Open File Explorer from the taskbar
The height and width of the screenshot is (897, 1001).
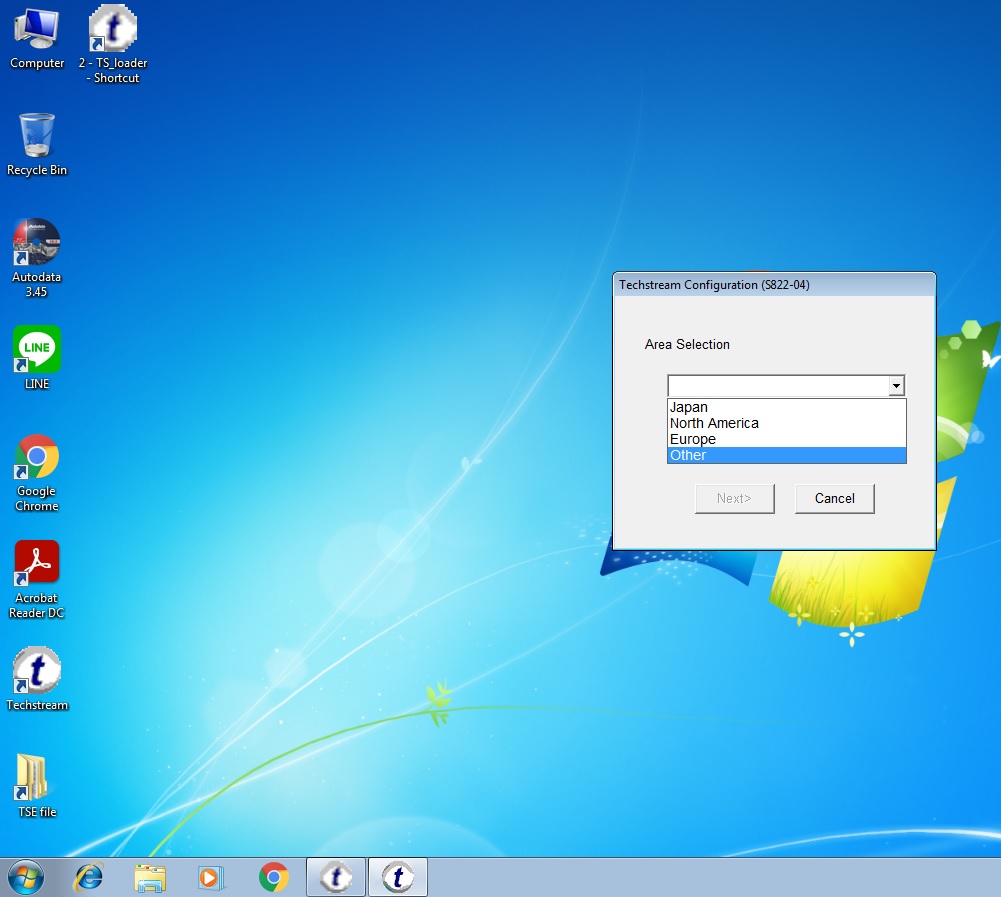click(150, 877)
